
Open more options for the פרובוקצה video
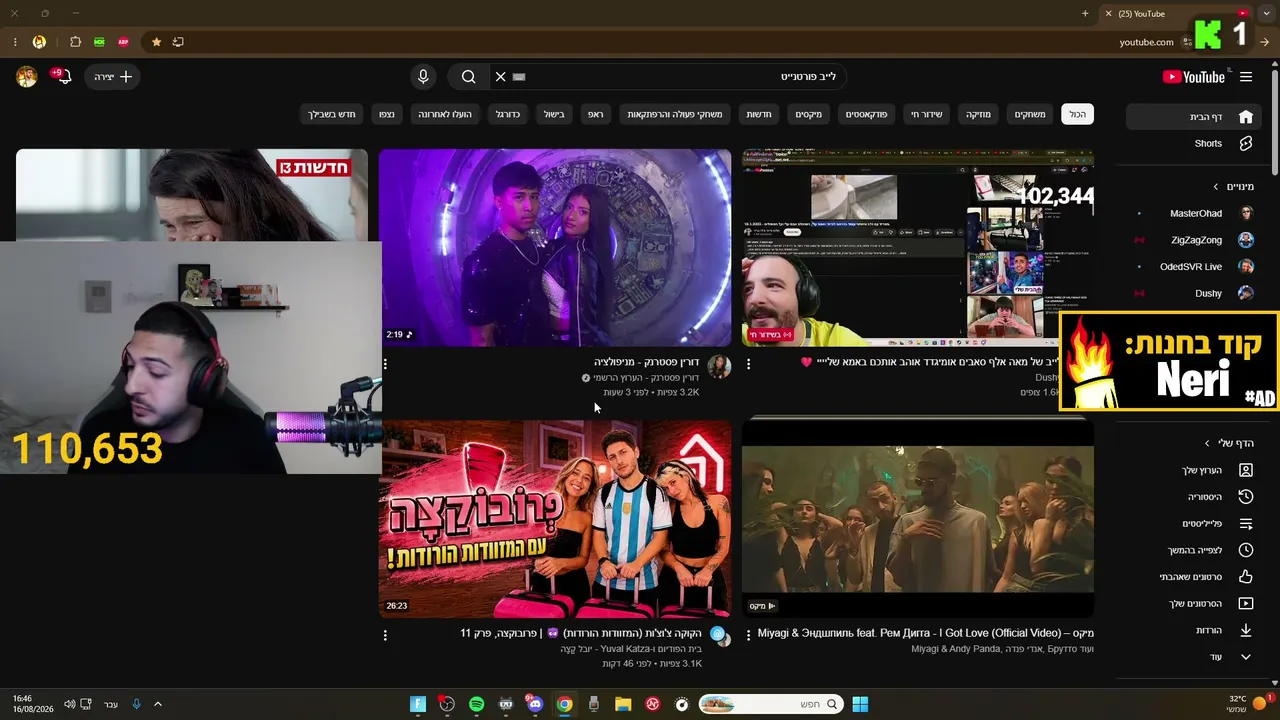[385, 635]
